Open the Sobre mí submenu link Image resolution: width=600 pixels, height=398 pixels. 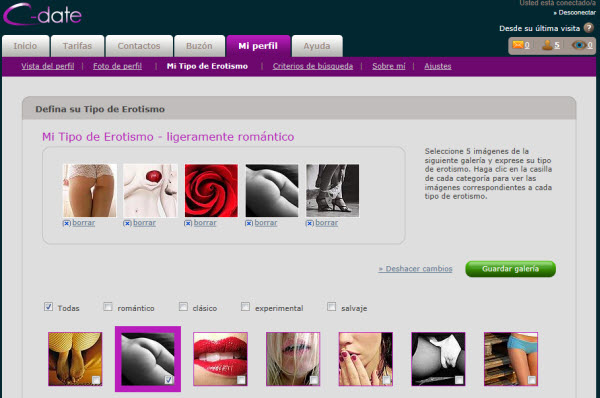(x=389, y=66)
